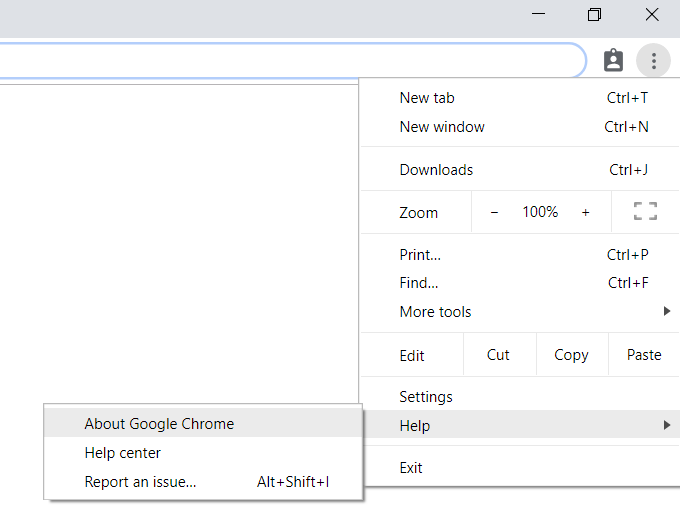680x516 pixels.
Task: Click the Paste button in Edit row
Action: (x=644, y=355)
